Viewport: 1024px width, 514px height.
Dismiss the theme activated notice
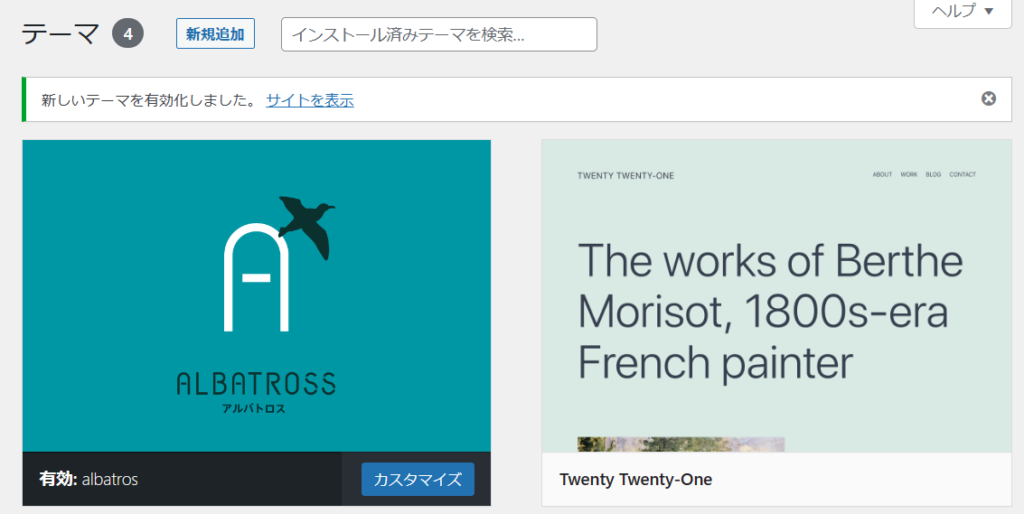click(988, 98)
